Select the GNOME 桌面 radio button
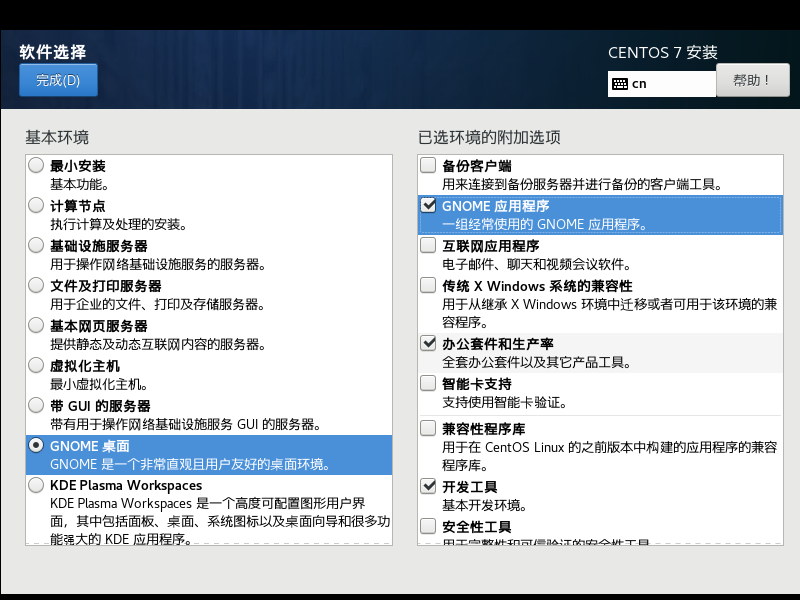The height and width of the screenshot is (600, 800). click(36, 445)
